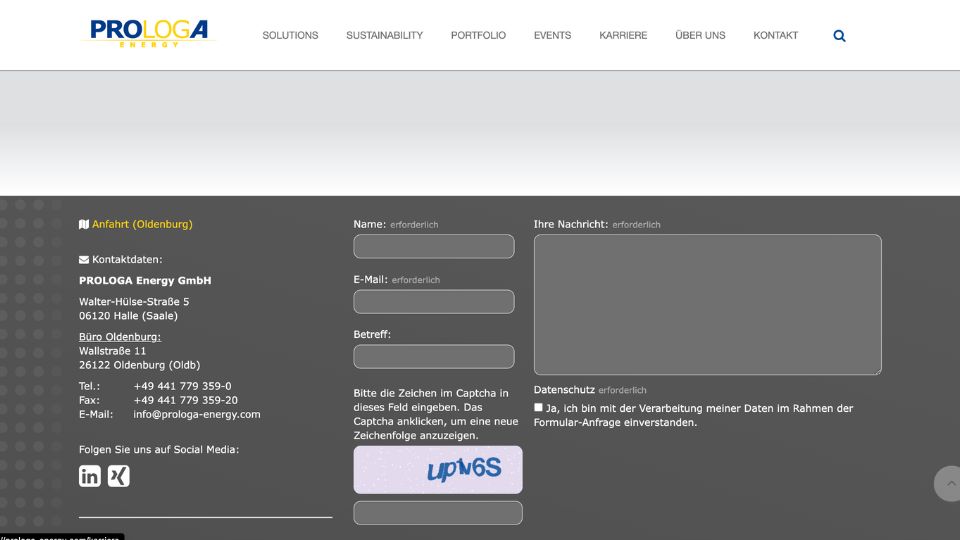This screenshot has width=960, height=540.
Task: Click the map icon beside Anfahrt
Action: pyautogui.click(x=84, y=225)
